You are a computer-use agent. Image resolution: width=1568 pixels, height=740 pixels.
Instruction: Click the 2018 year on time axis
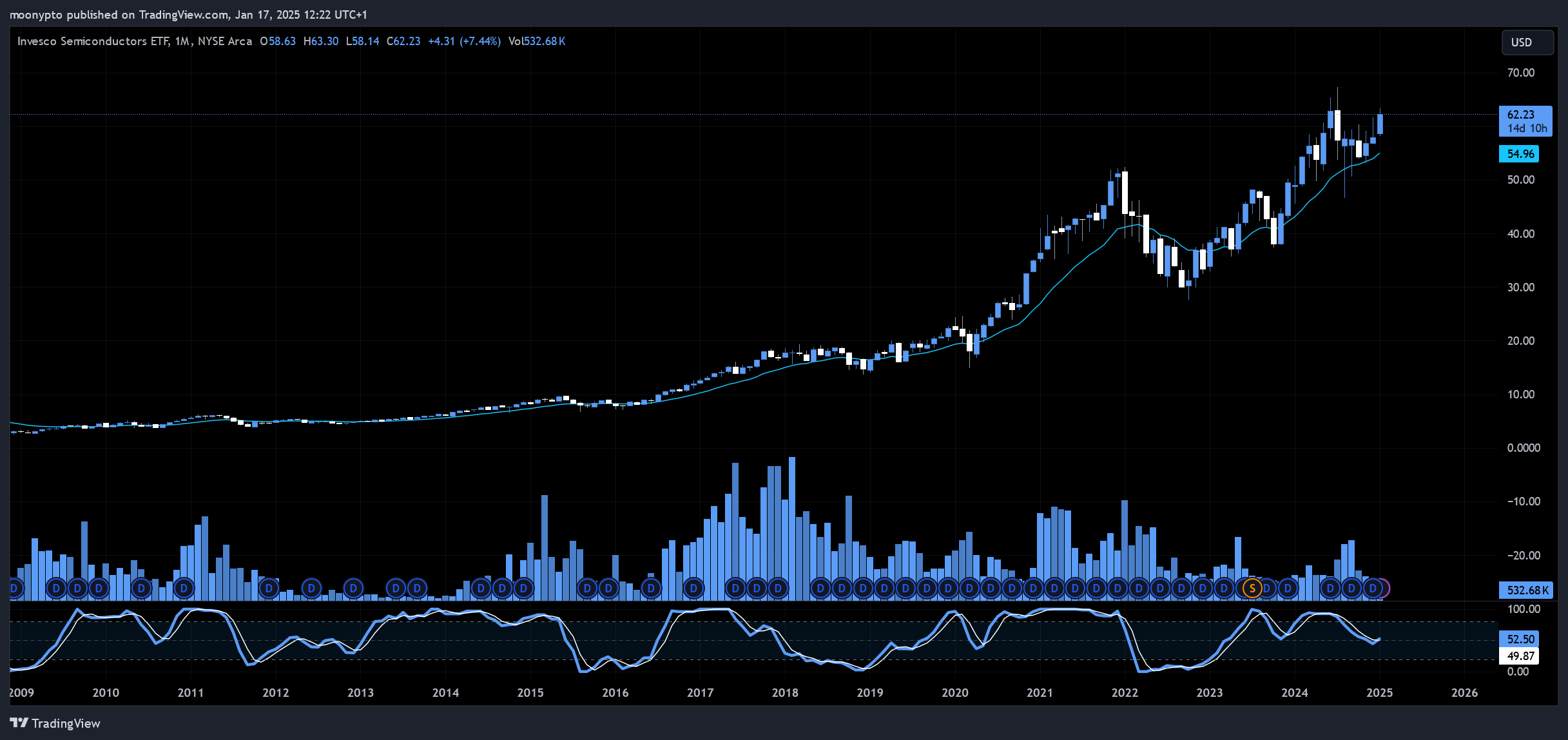click(x=785, y=693)
